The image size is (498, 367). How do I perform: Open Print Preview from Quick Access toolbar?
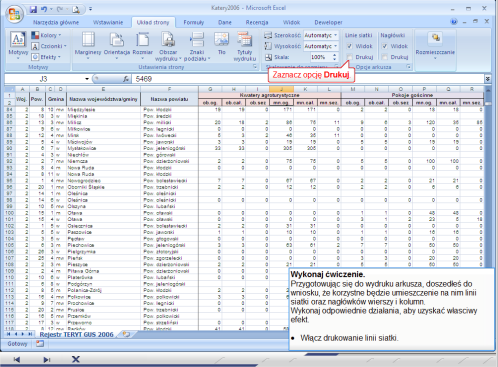coord(76,9)
